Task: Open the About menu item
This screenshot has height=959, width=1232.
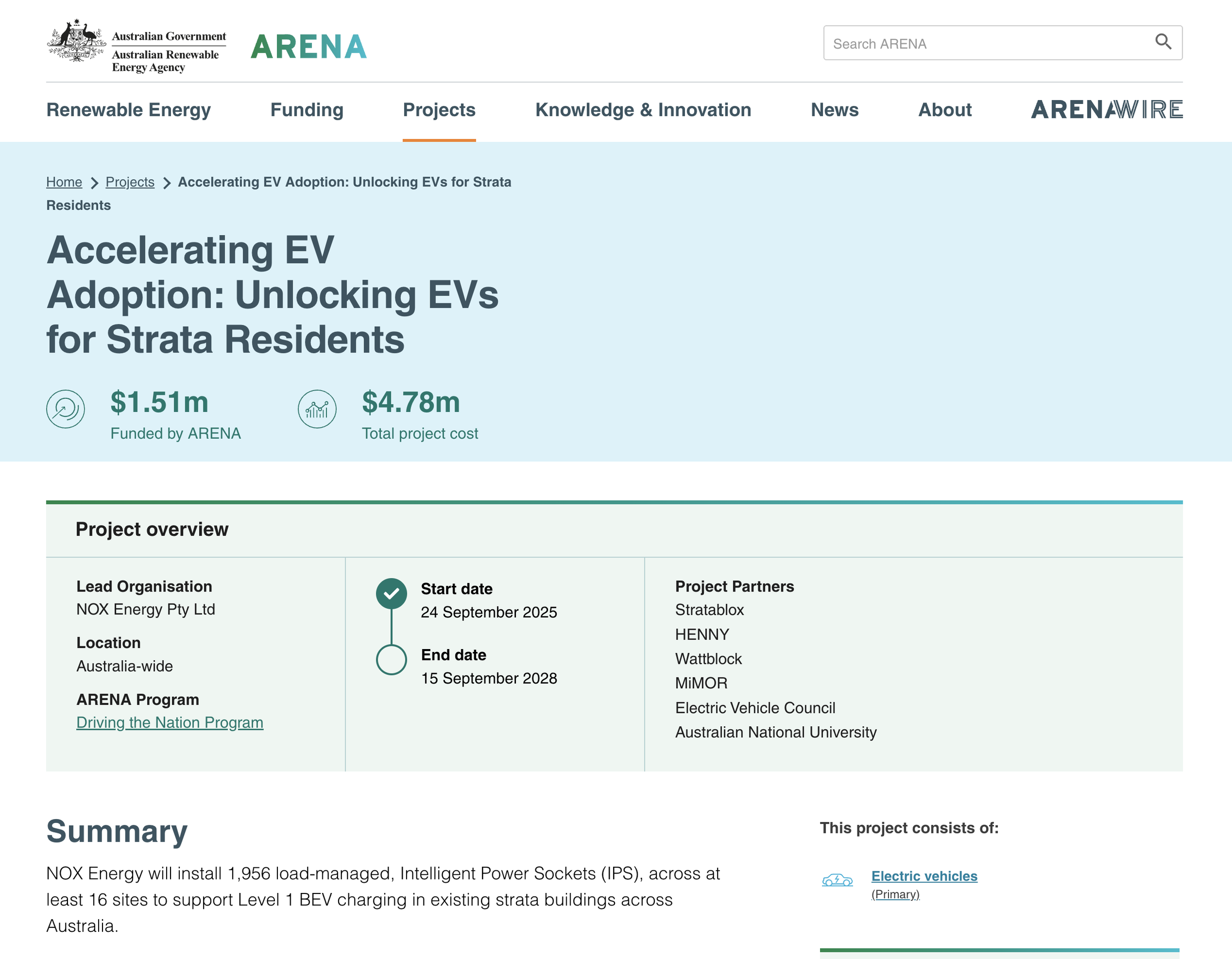Action: pyautogui.click(x=945, y=110)
